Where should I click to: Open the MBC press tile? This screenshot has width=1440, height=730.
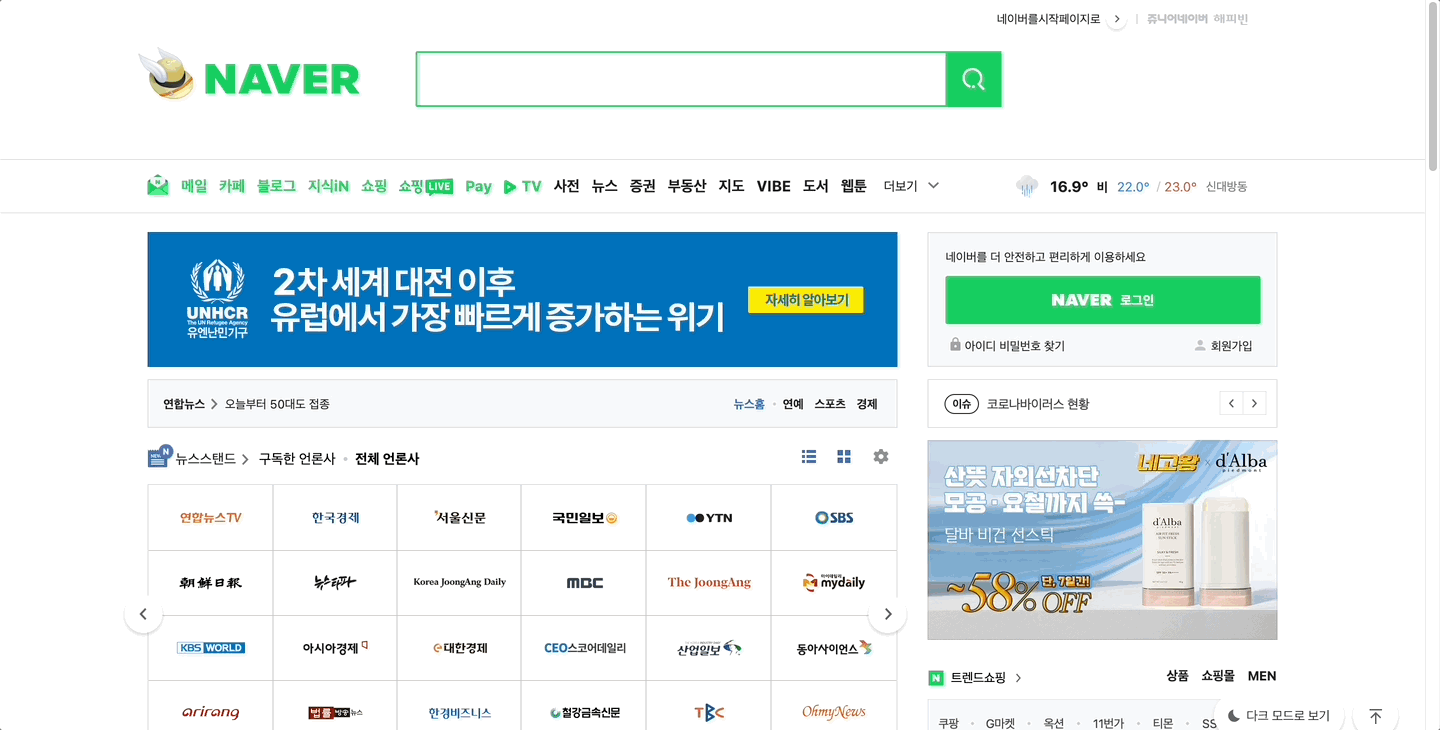pyautogui.click(x=585, y=582)
